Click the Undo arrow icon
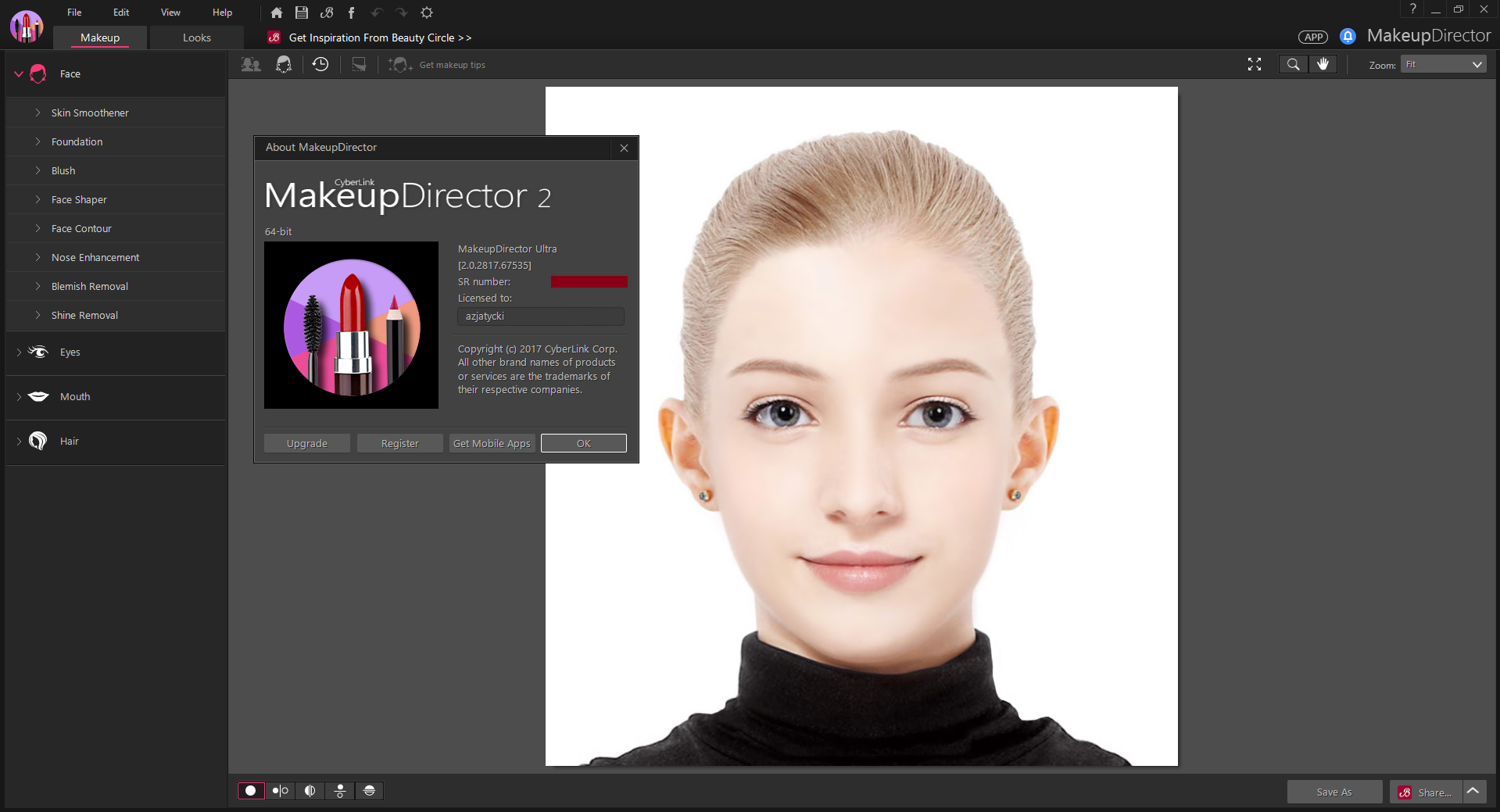Image resolution: width=1500 pixels, height=812 pixels. (x=376, y=13)
